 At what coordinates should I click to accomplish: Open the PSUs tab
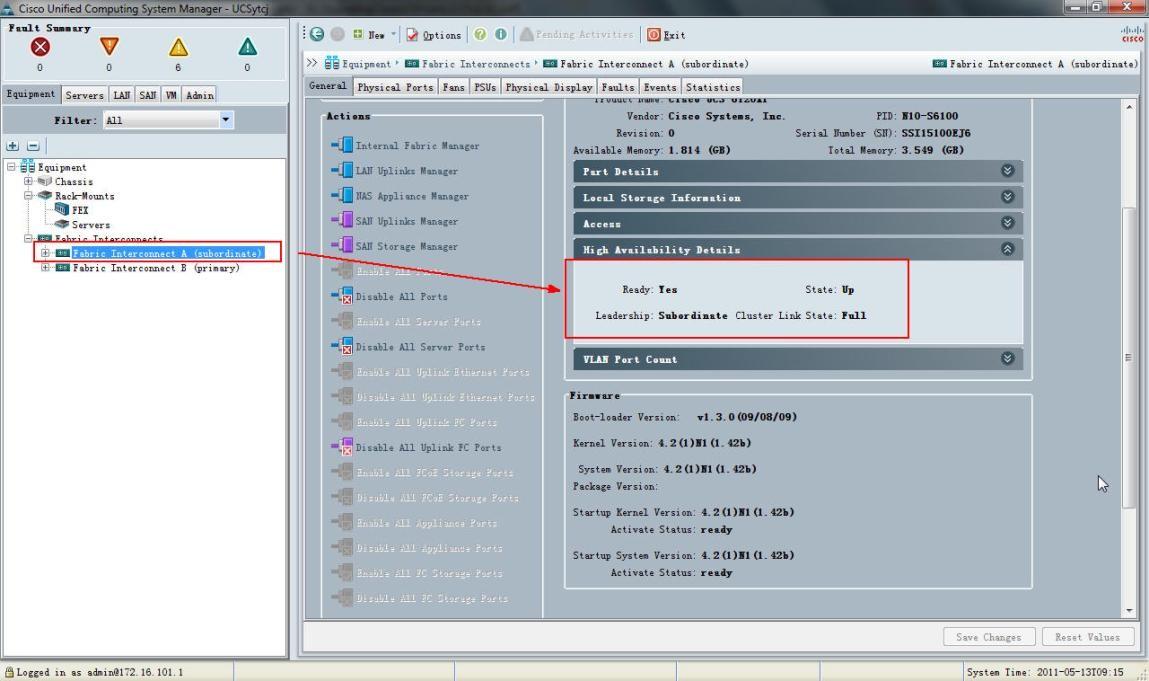click(x=485, y=86)
